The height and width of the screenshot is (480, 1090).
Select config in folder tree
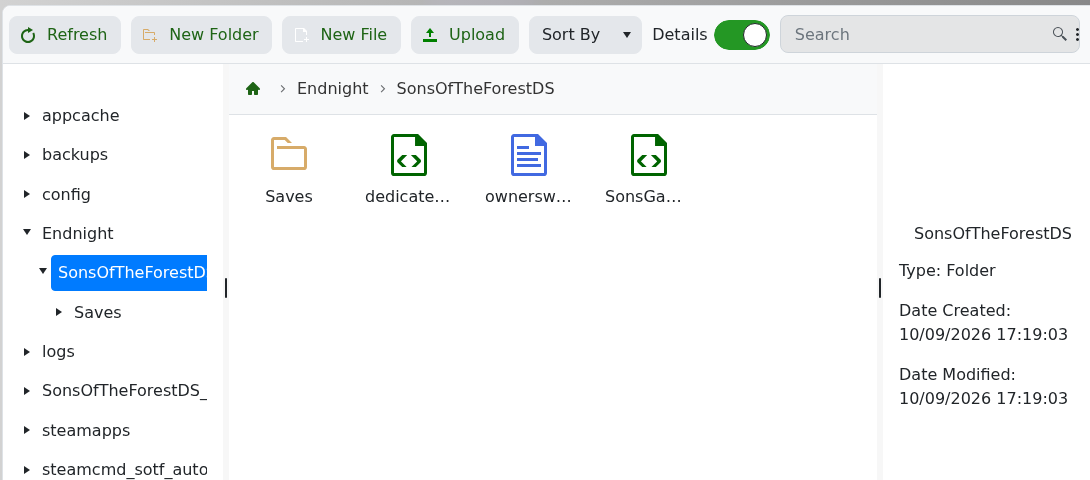point(66,194)
